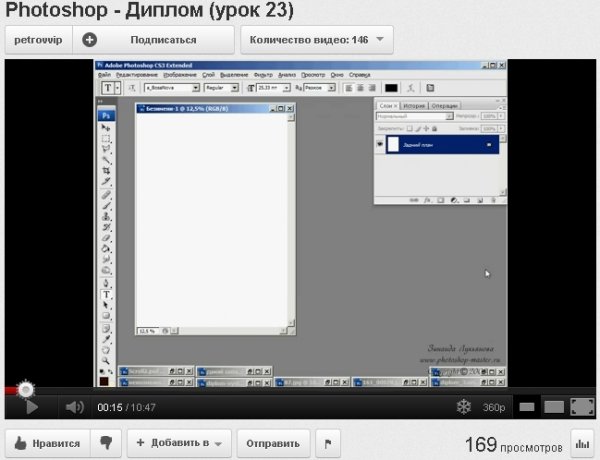Set right text alignment
Image resolution: width=600 pixels, height=460 pixels.
pos(372,88)
